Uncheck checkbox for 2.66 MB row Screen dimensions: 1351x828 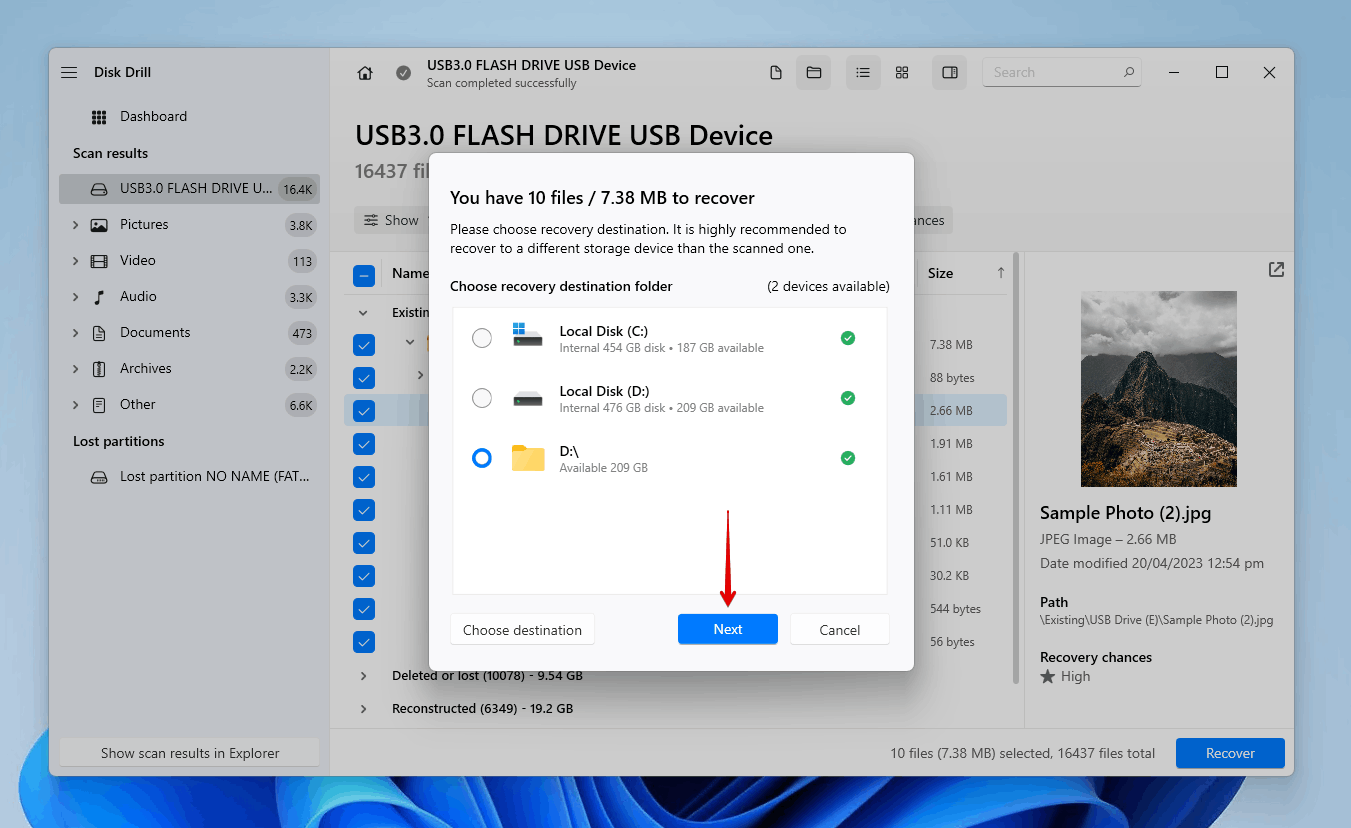pos(364,411)
